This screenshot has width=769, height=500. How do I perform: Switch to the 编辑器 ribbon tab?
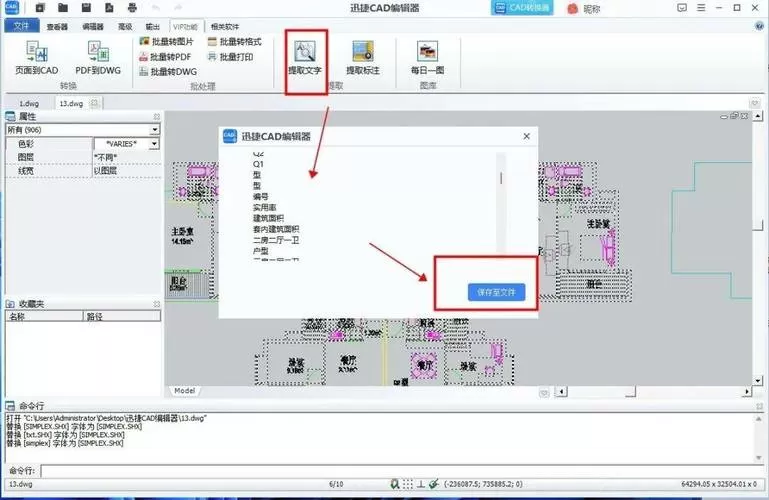93,26
